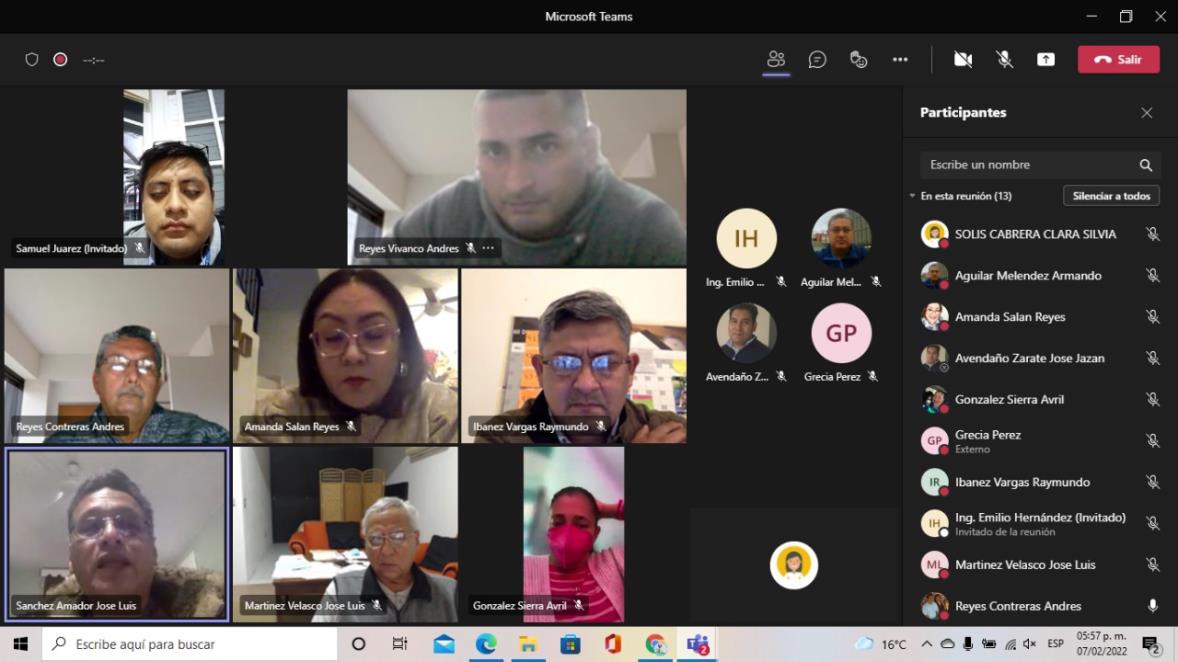Turn on the camera
Viewport: 1178px width, 662px height.
point(963,60)
